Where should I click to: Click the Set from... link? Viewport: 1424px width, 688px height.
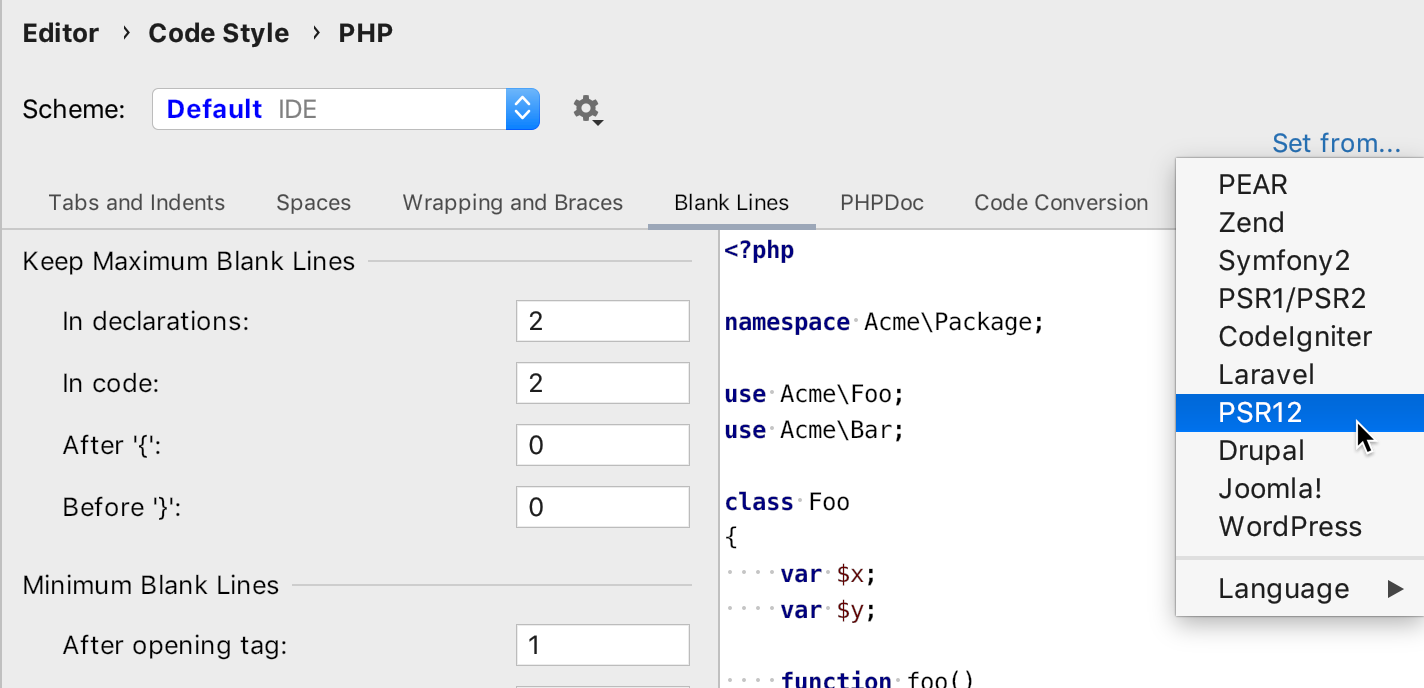tap(1337, 143)
